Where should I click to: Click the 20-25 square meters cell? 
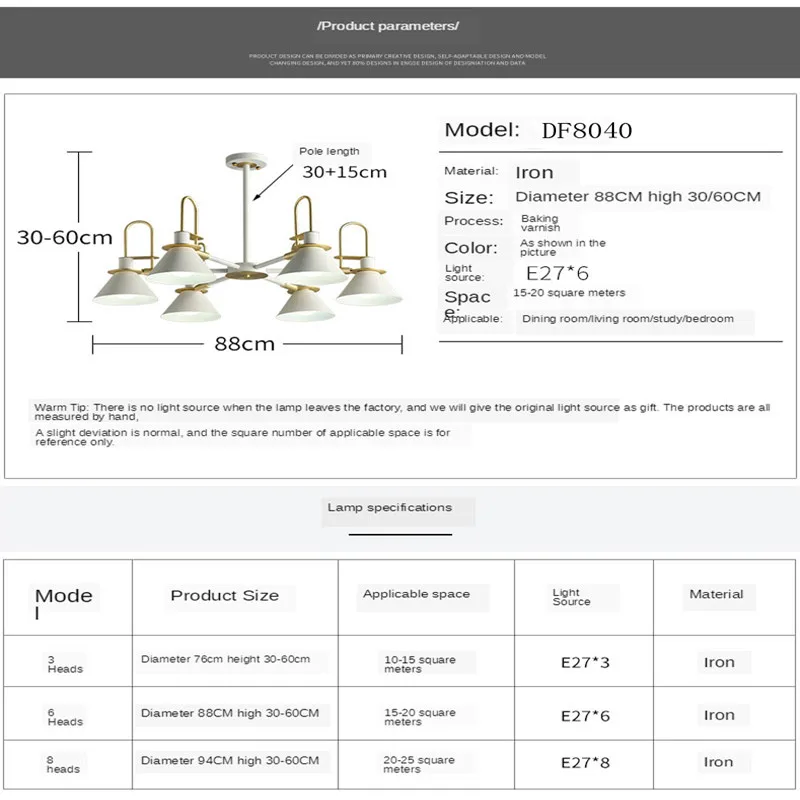tap(419, 764)
